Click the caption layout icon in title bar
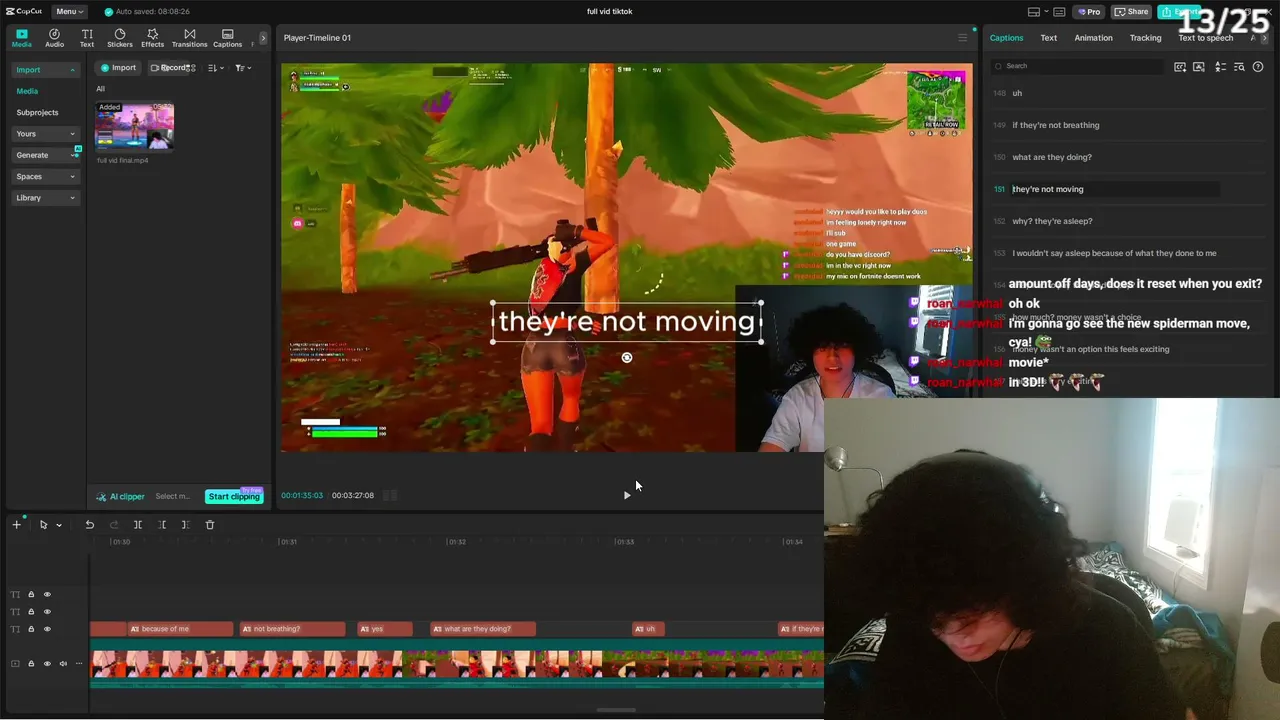Screen dimensions: 1280x720 (x=1060, y=12)
